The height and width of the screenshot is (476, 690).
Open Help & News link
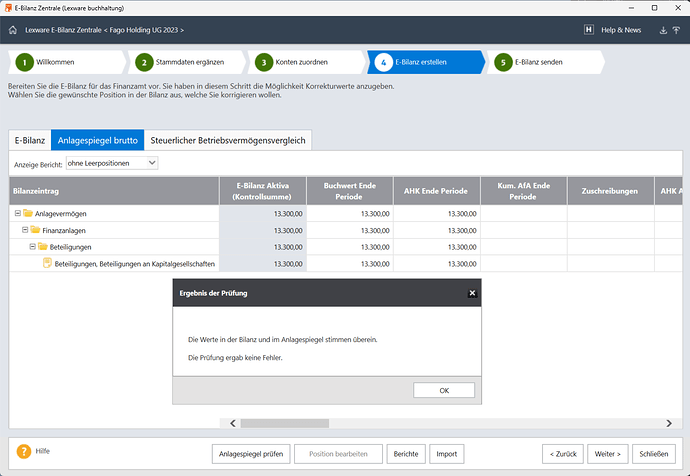(621, 30)
